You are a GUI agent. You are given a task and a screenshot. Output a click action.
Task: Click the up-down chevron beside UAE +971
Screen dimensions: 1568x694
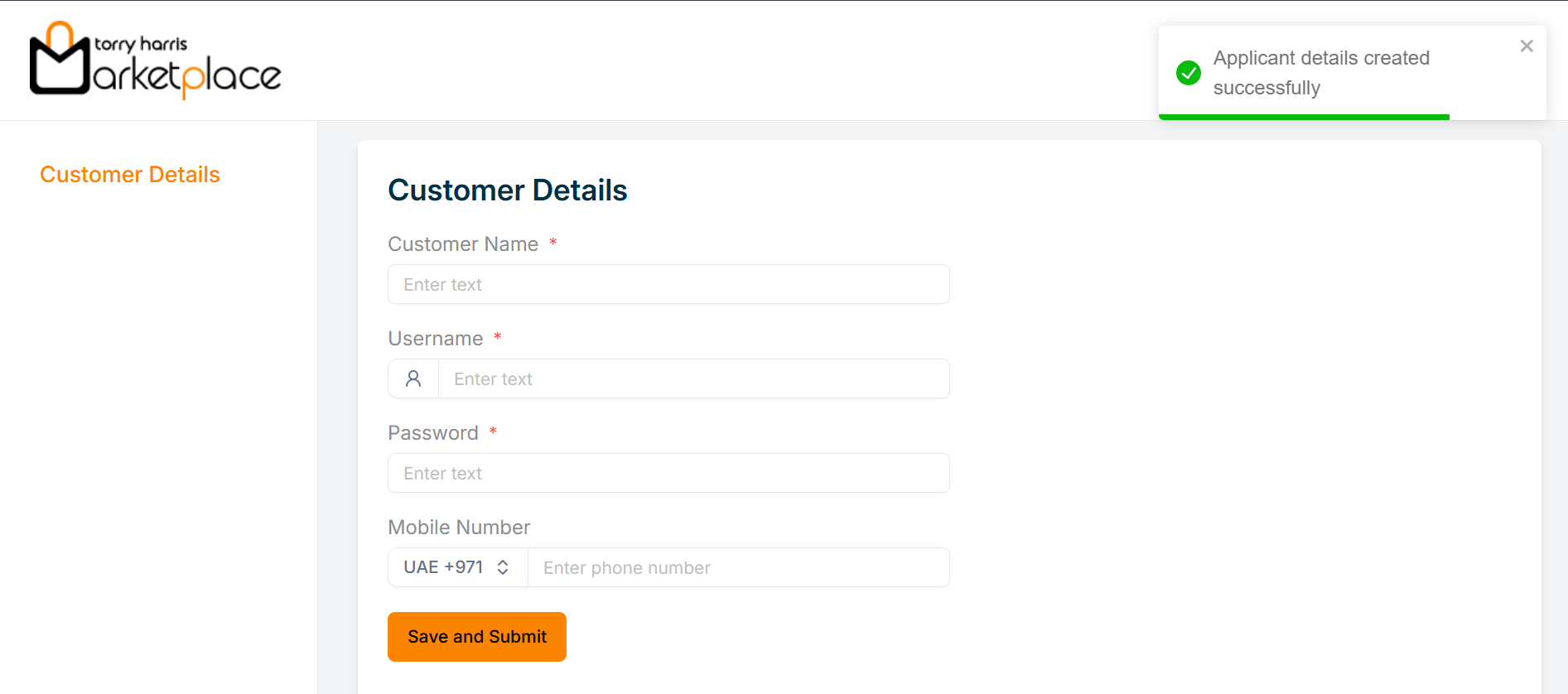click(503, 567)
